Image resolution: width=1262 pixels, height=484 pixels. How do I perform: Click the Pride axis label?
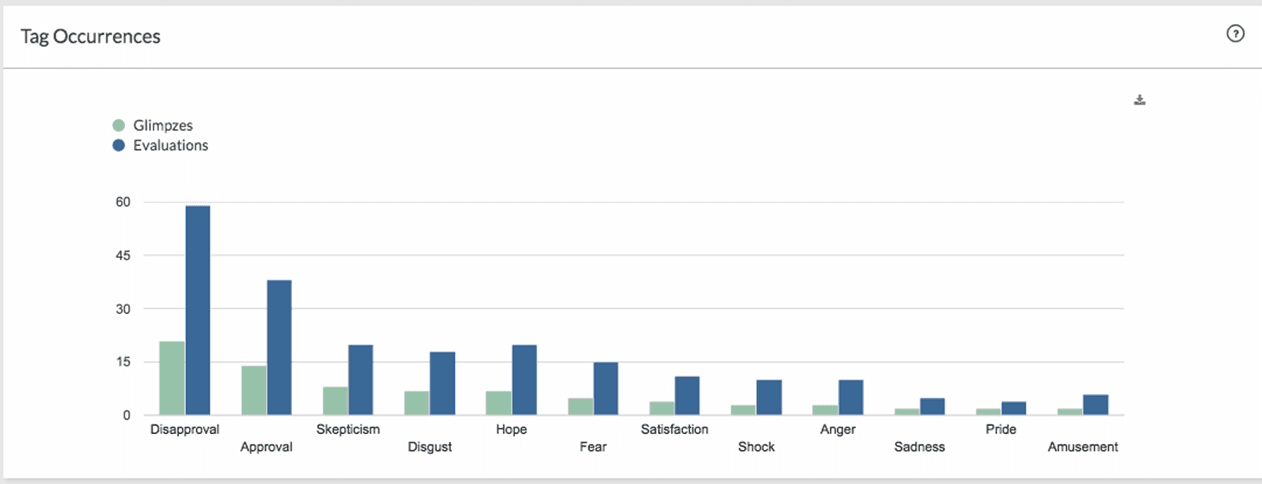(1000, 429)
